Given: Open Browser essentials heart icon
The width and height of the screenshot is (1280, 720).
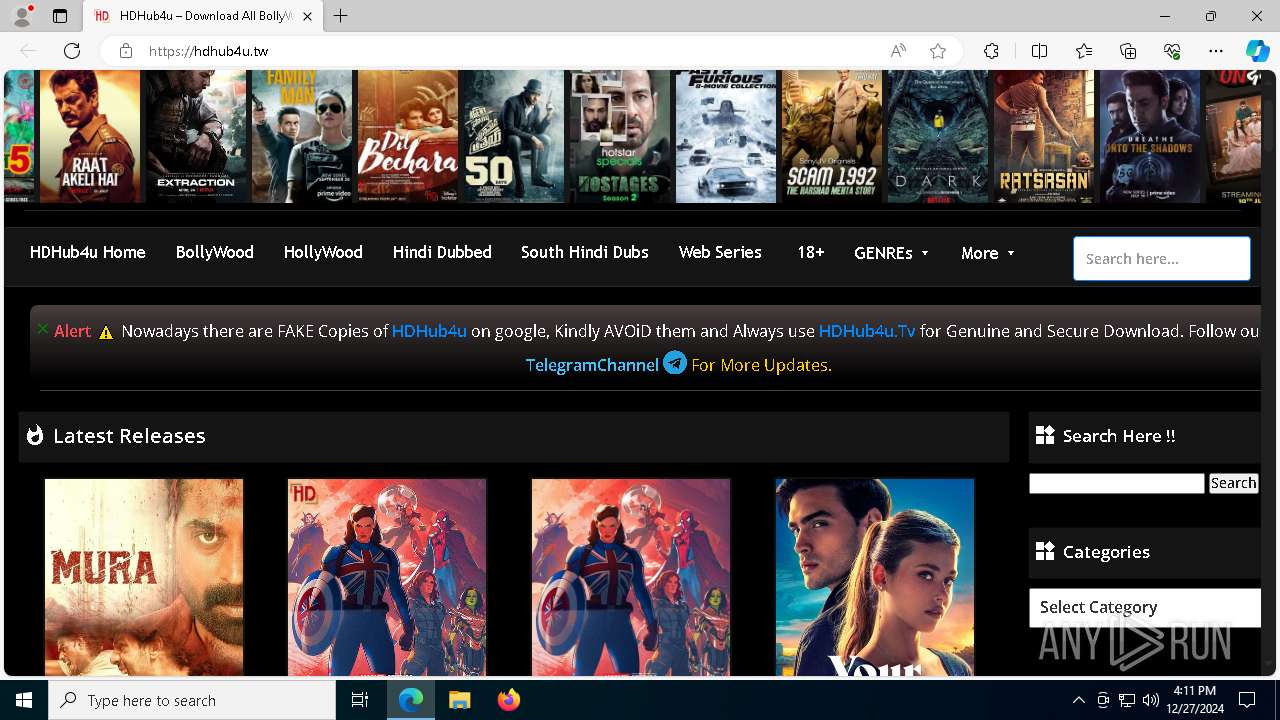Looking at the screenshot, I should [1172, 51].
